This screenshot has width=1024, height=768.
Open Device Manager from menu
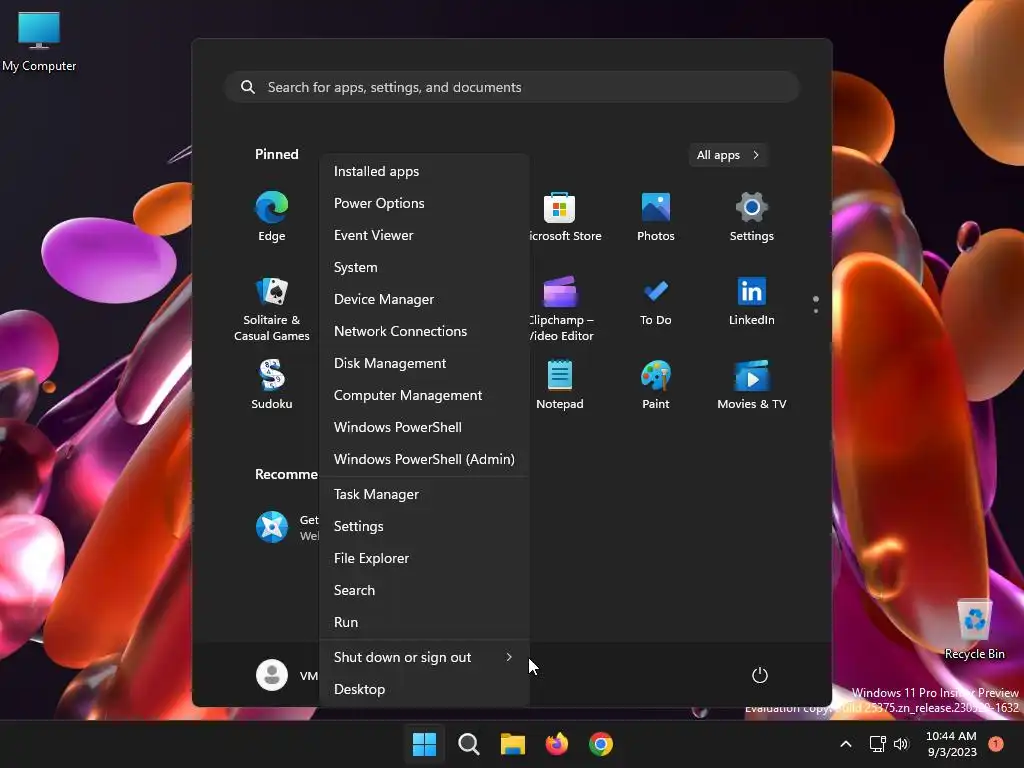(424, 299)
